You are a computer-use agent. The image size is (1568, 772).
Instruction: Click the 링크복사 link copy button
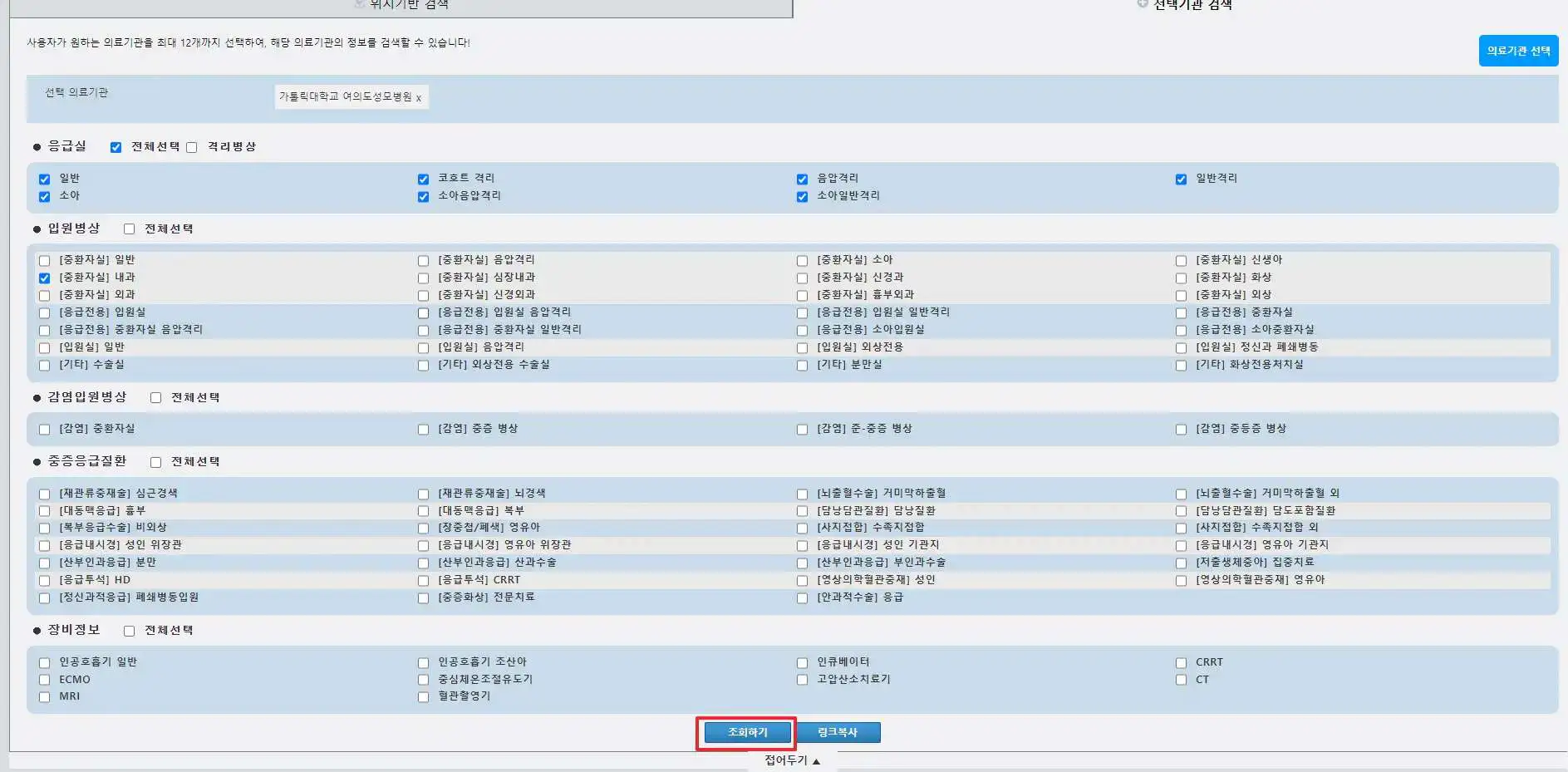(x=837, y=732)
